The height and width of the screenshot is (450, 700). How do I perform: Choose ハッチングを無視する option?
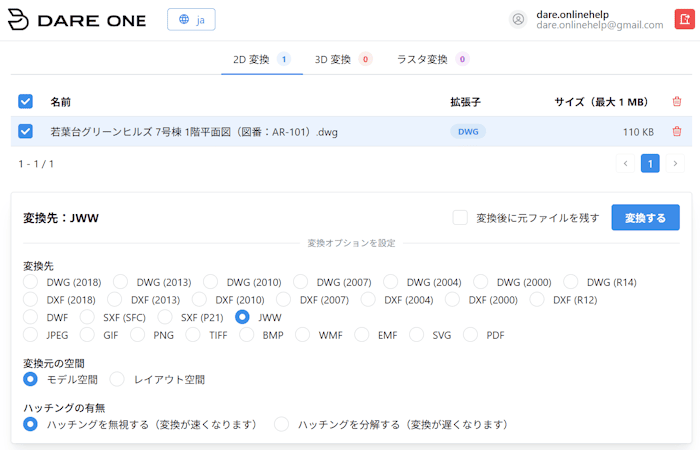(30, 424)
